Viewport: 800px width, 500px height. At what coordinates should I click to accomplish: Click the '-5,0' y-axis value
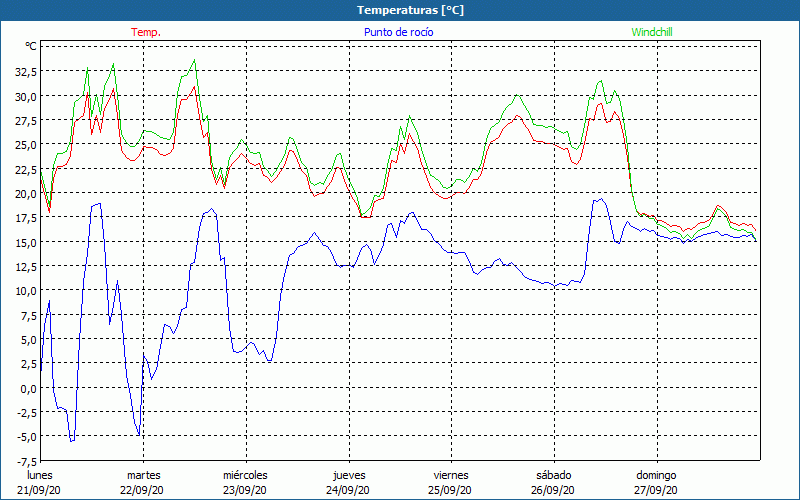[x=27, y=437]
